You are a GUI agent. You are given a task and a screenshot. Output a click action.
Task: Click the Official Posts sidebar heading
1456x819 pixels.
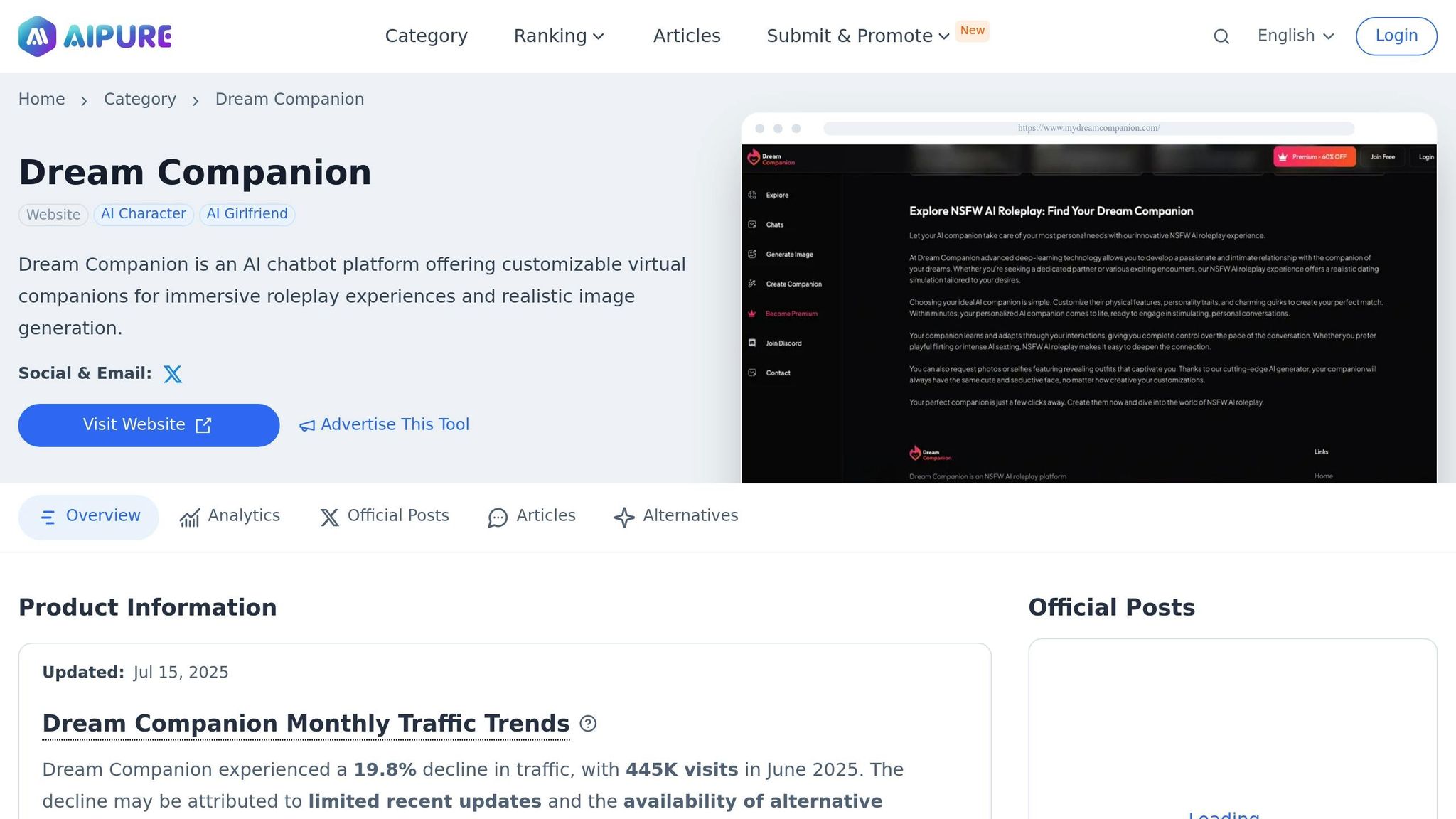click(x=1112, y=608)
